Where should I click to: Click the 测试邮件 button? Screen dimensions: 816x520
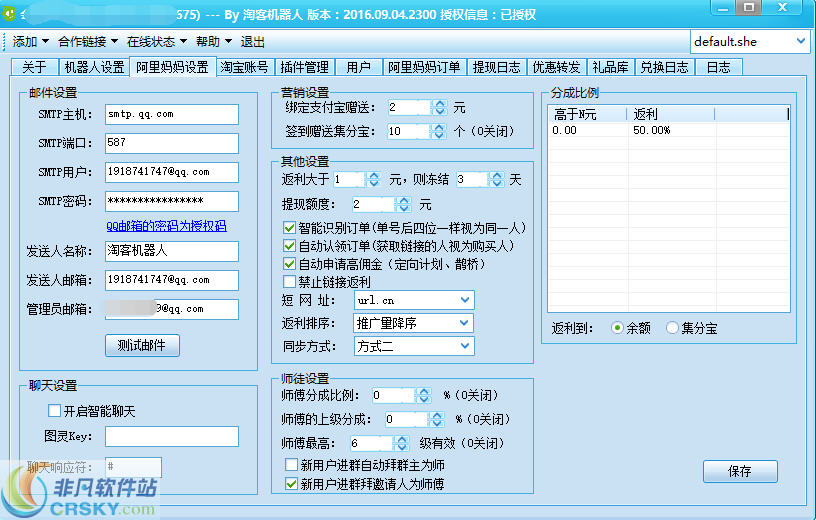(x=142, y=346)
